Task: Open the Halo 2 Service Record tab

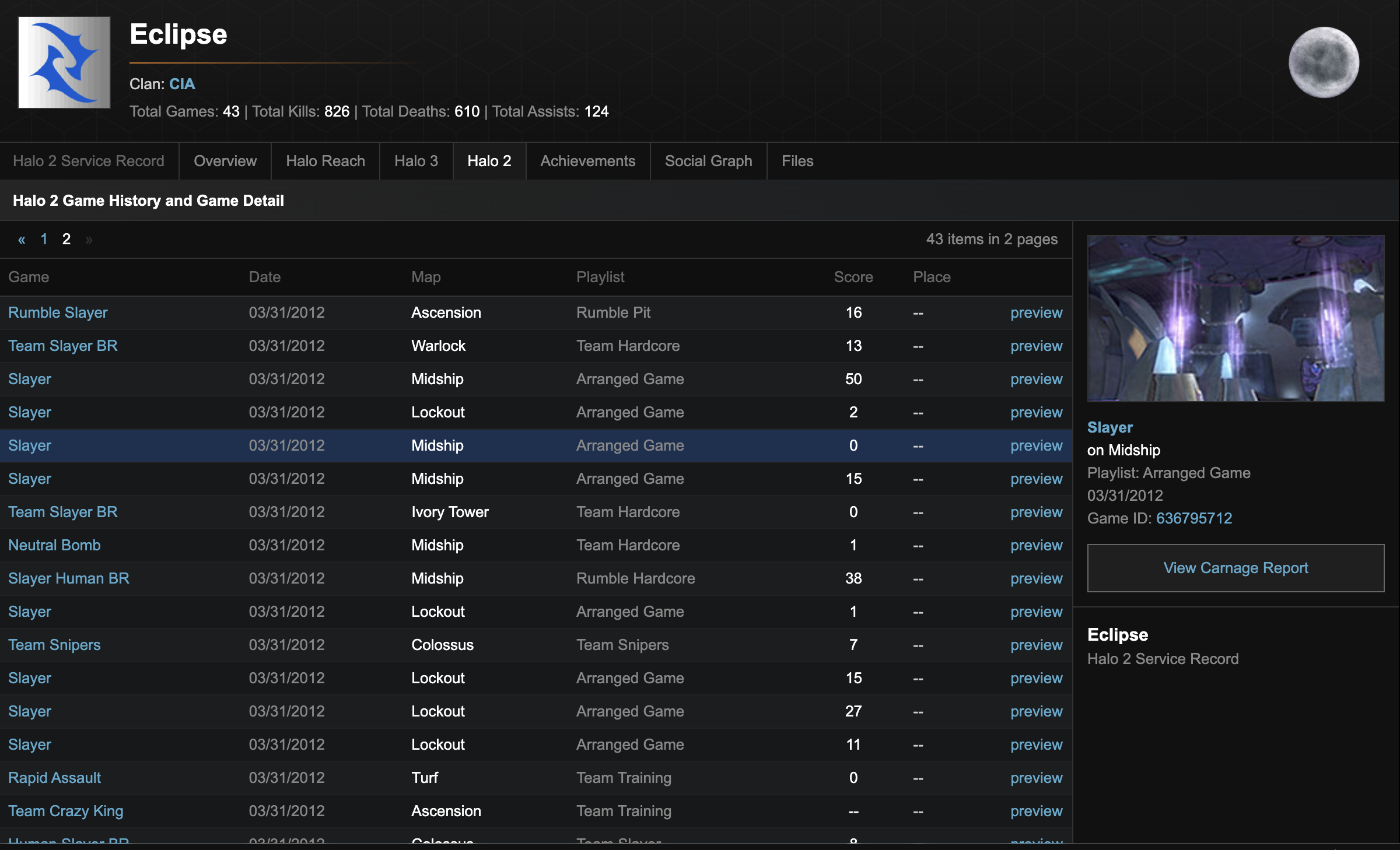Action: 89,161
